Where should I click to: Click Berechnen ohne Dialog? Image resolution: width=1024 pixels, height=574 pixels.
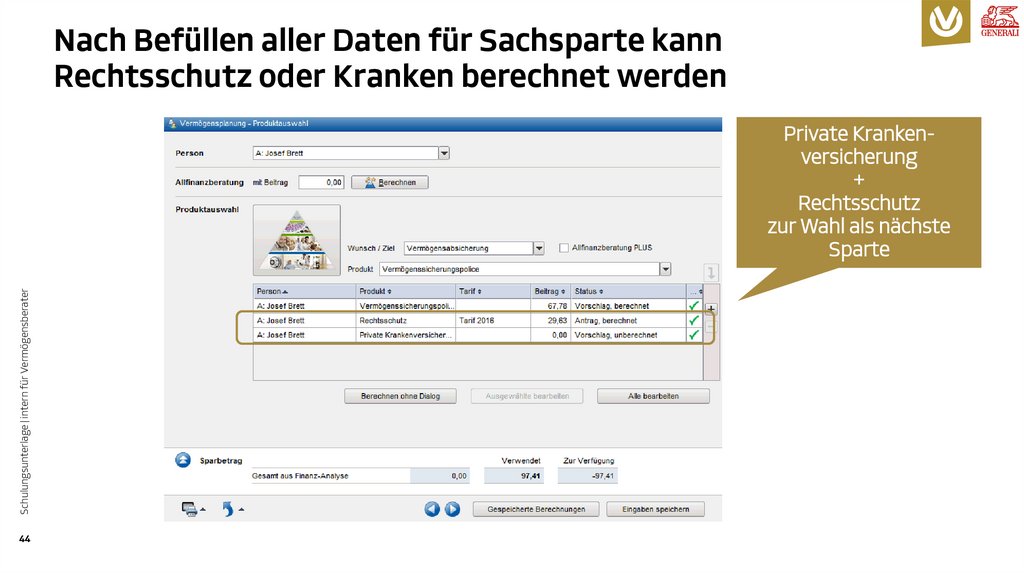click(x=400, y=396)
